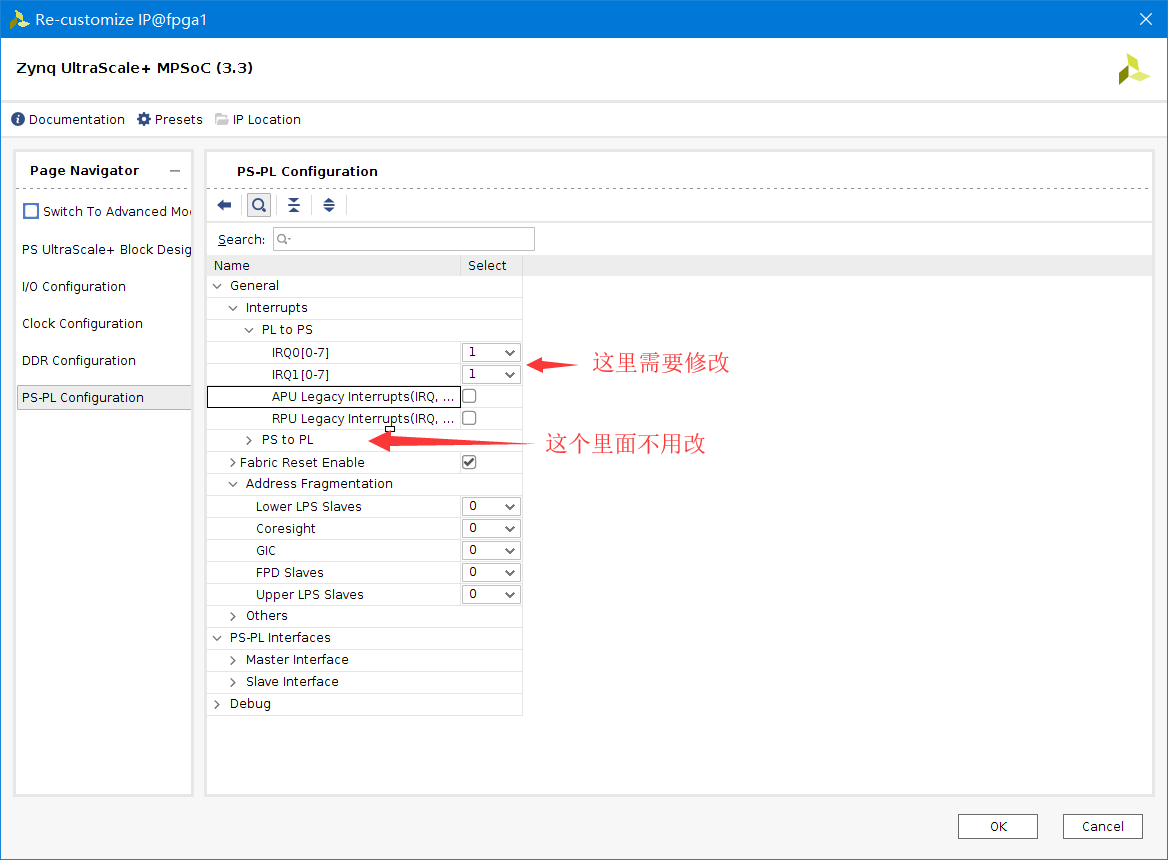This screenshot has width=1168, height=860.
Task: Collapse the PS-PL Interfaces node
Action: (x=218, y=638)
